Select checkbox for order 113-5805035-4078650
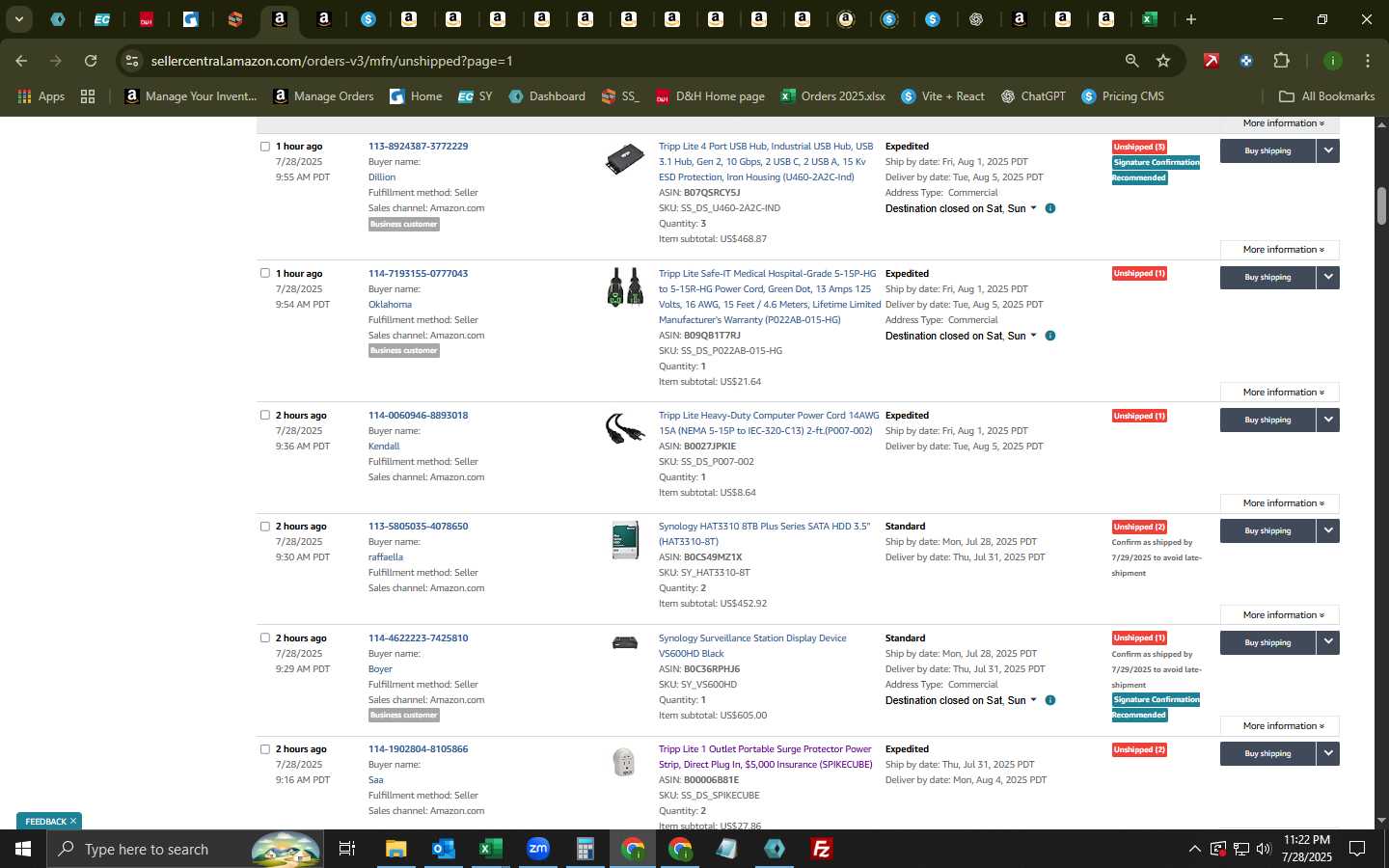 coord(265,527)
